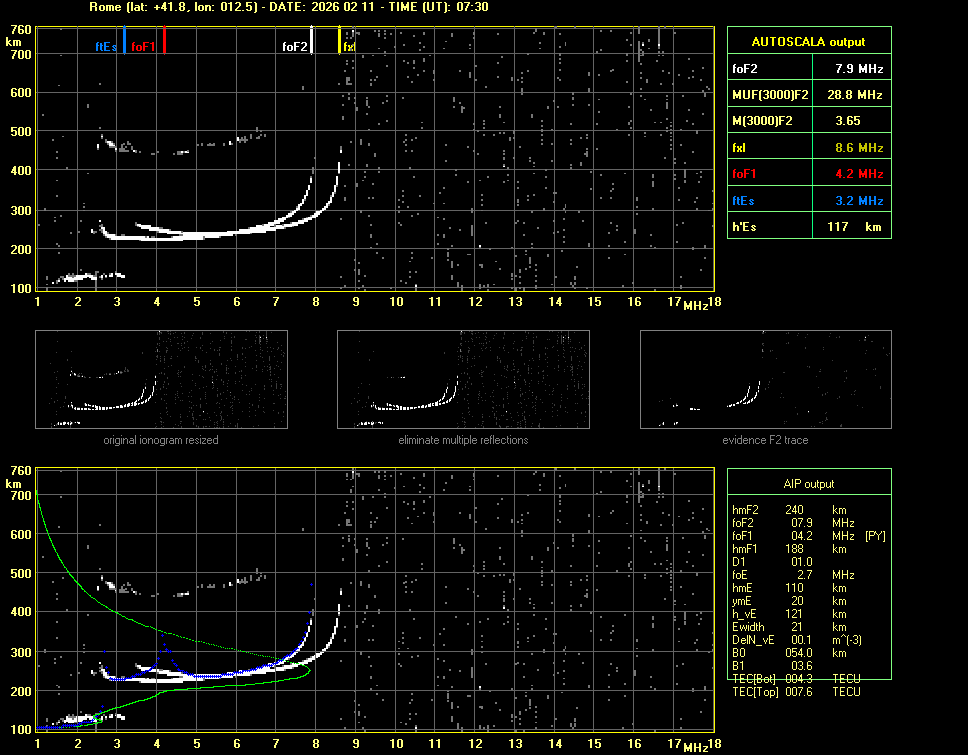The width and height of the screenshot is (968, 755).
Task: Open the 'evidence F2 trace' thumbnail
Action: (x=765, y=380)
